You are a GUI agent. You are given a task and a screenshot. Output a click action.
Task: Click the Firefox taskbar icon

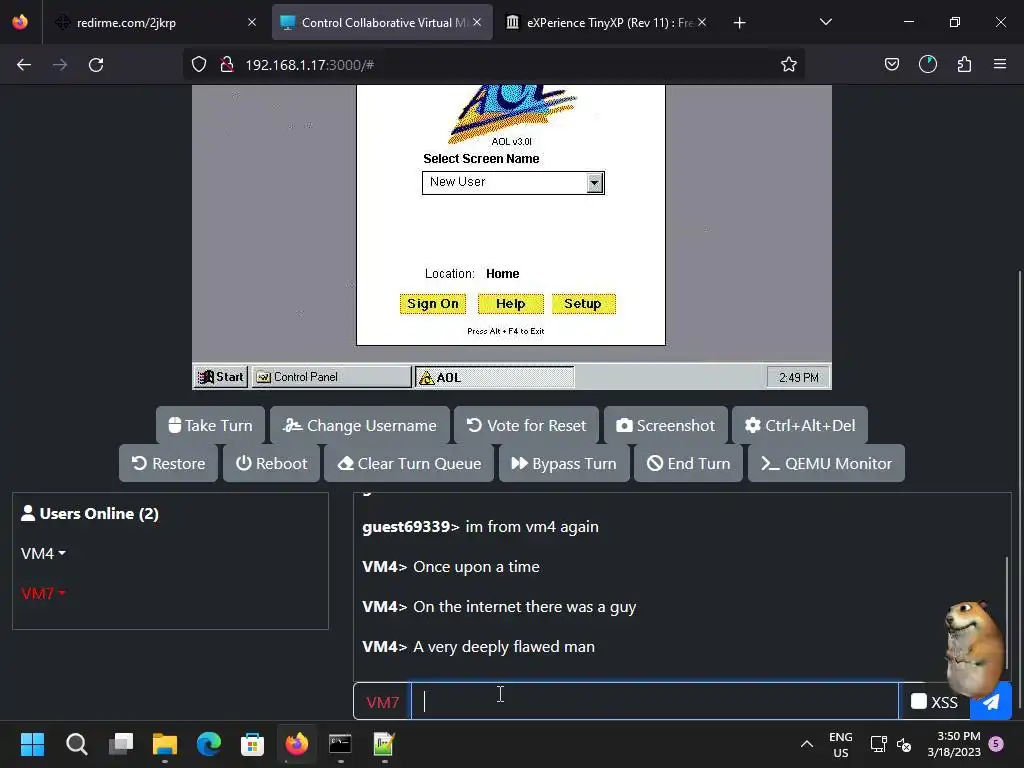(296, 744)
